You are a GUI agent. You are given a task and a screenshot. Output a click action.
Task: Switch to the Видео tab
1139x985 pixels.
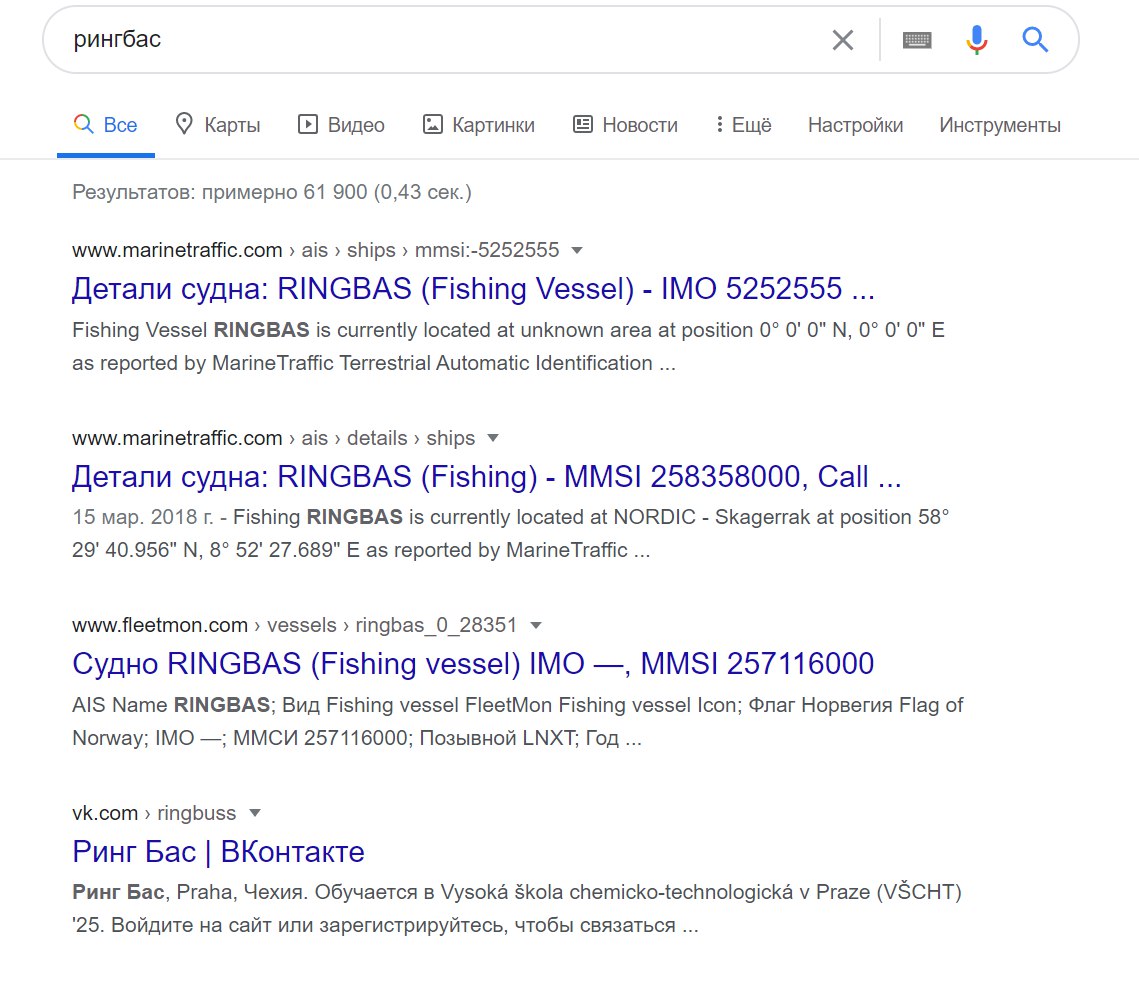tap(341, 125)
